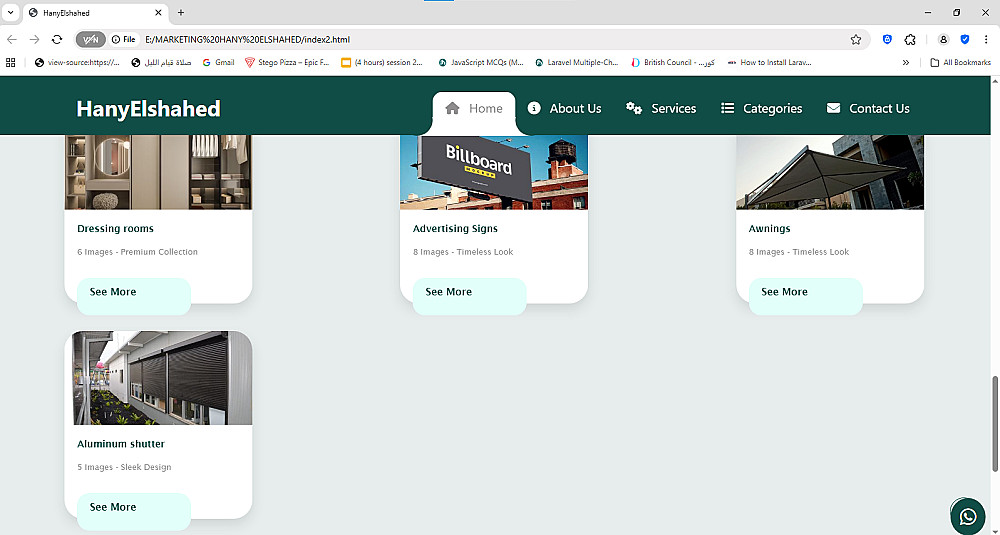Click the Home house icon in navbar
1000x535 pixels.
pyautogui.click(x=452, y=108)
